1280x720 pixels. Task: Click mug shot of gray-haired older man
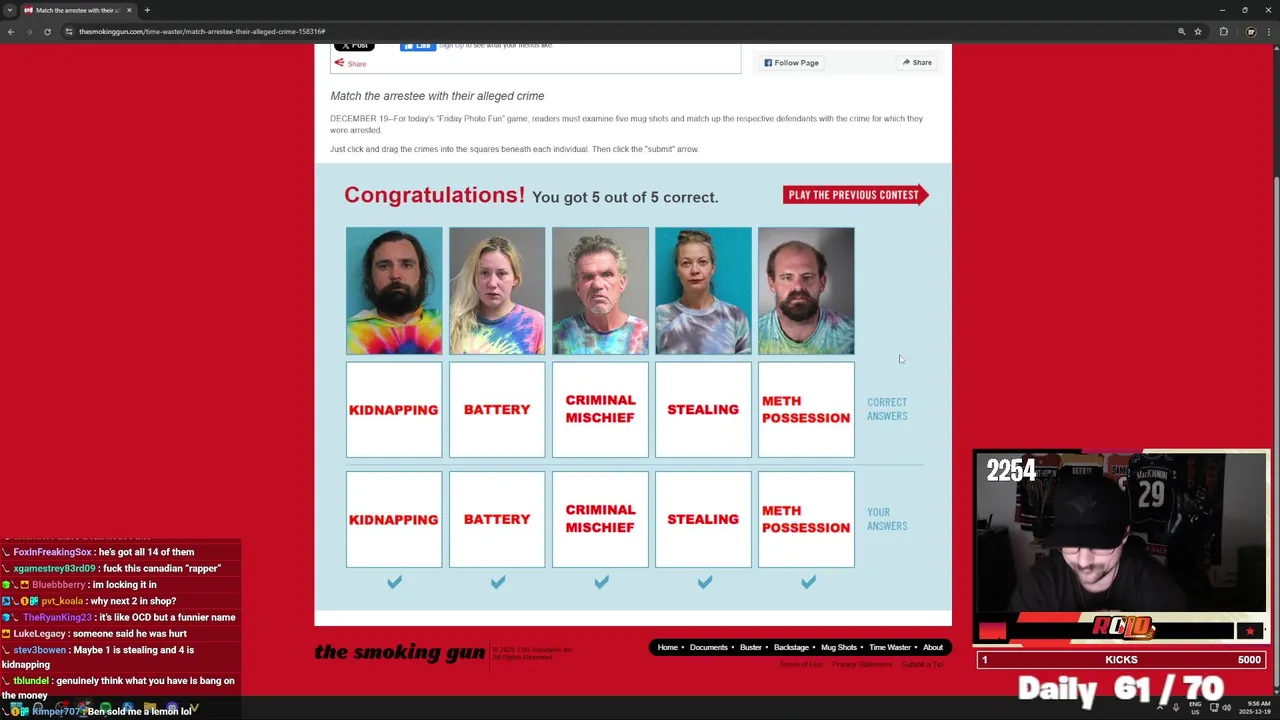(x=600, y=291)
